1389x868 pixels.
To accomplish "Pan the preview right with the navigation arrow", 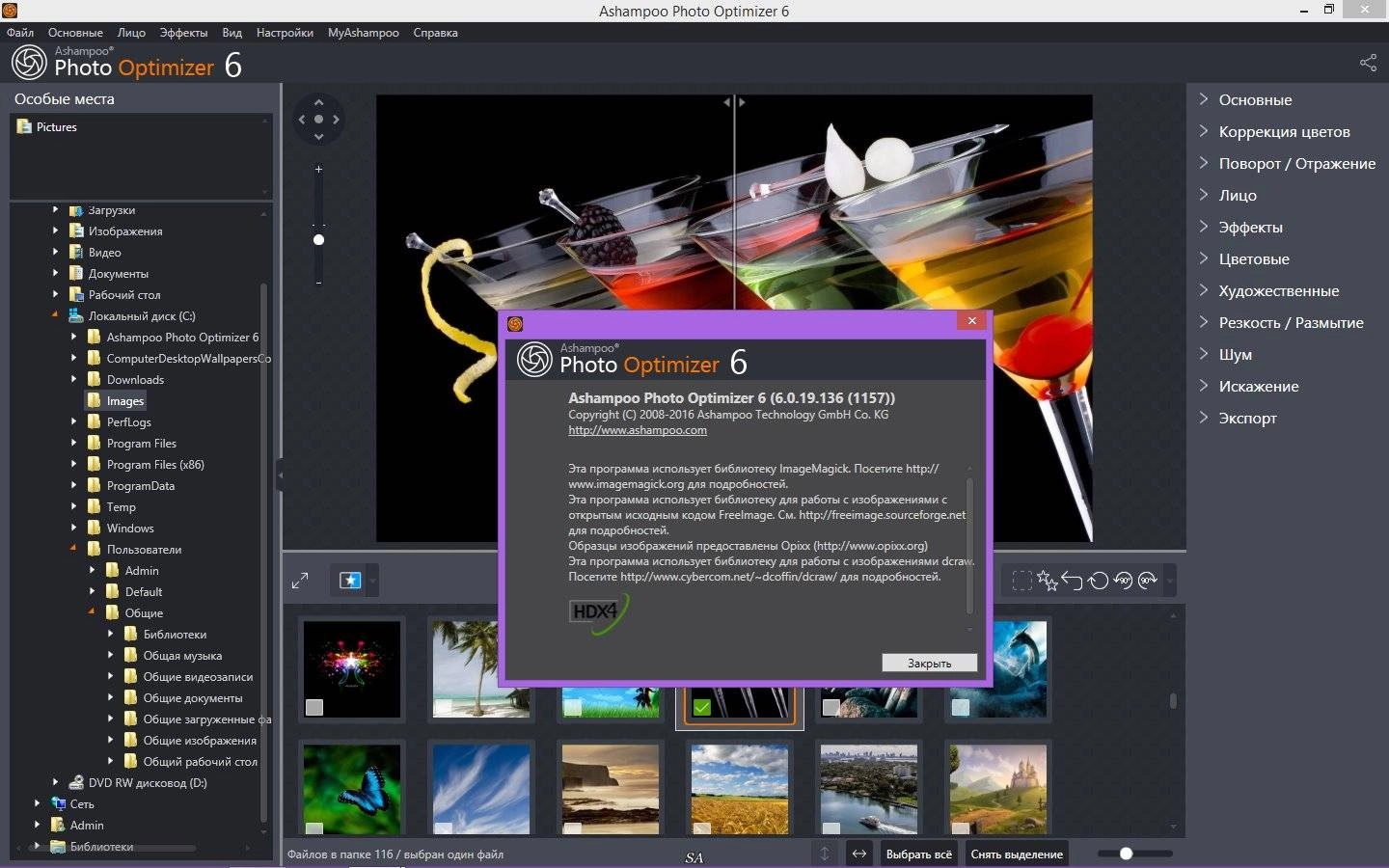I will pyautogui.click(x=336, y=120).
